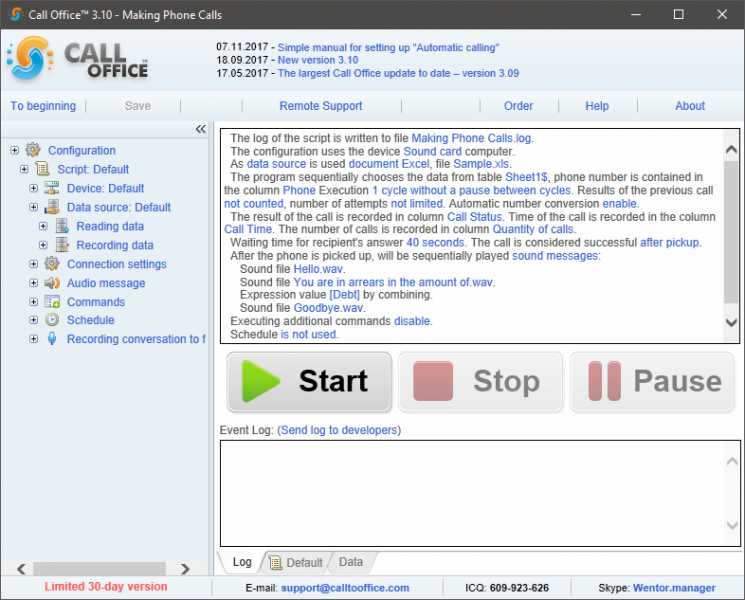
Task: Click the title bar app icon
Action: pyautogui.click(x=16, y=14)
